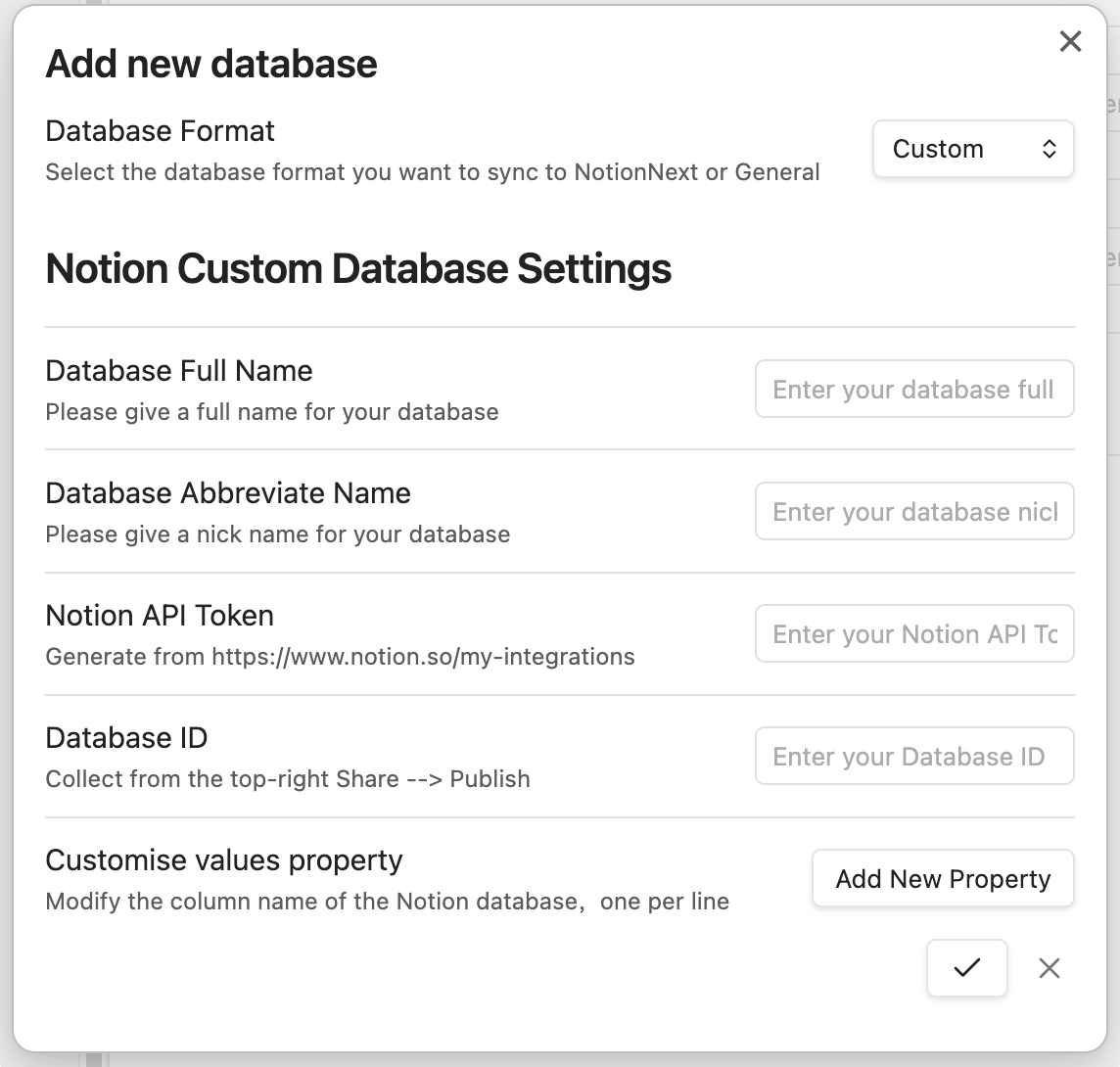Image resolution: width=1120 pixels, height=1067 pixels.
Task: Click the Database ID input field
Action: click(913, 757)
